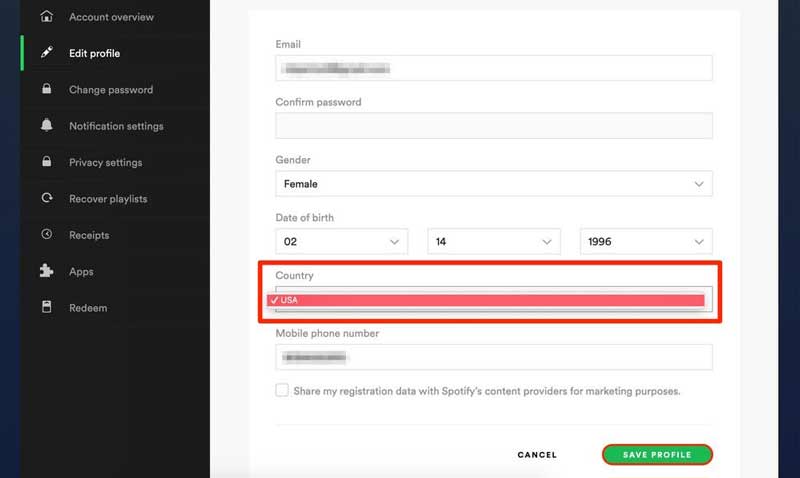The width and height of the screenshot is (800, 478).
Task: Click the Edit profile pencil icon
Action: (46, 53)
